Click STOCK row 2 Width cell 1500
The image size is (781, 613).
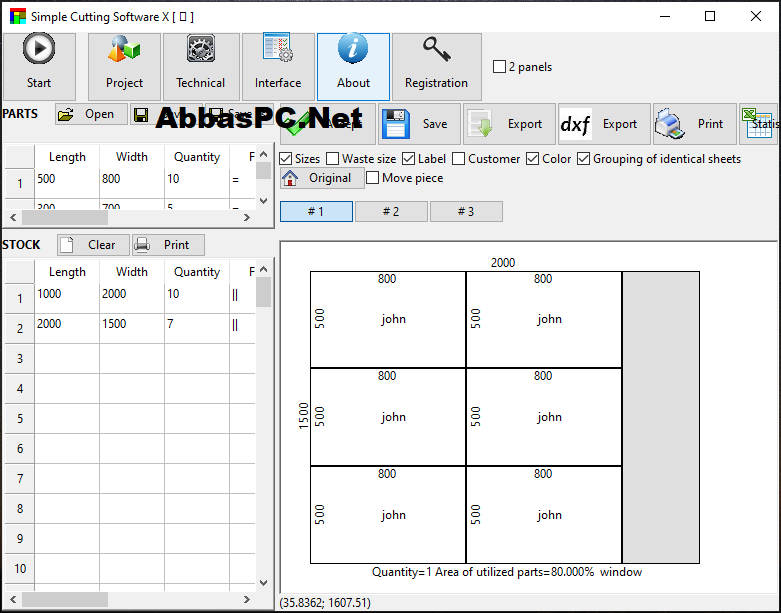(131, 328)
